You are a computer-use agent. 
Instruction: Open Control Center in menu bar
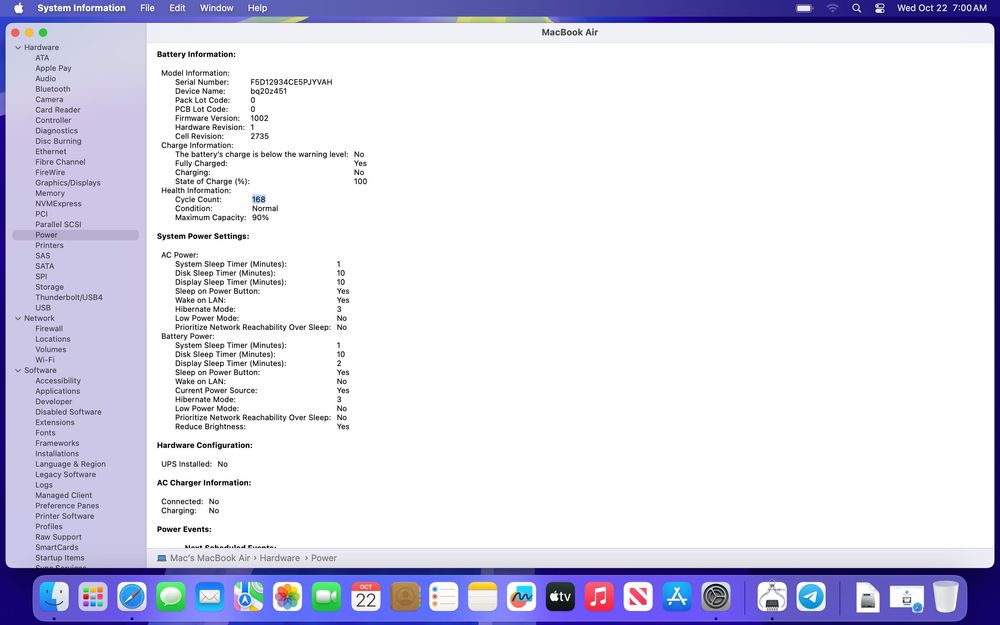click(879, 8)
